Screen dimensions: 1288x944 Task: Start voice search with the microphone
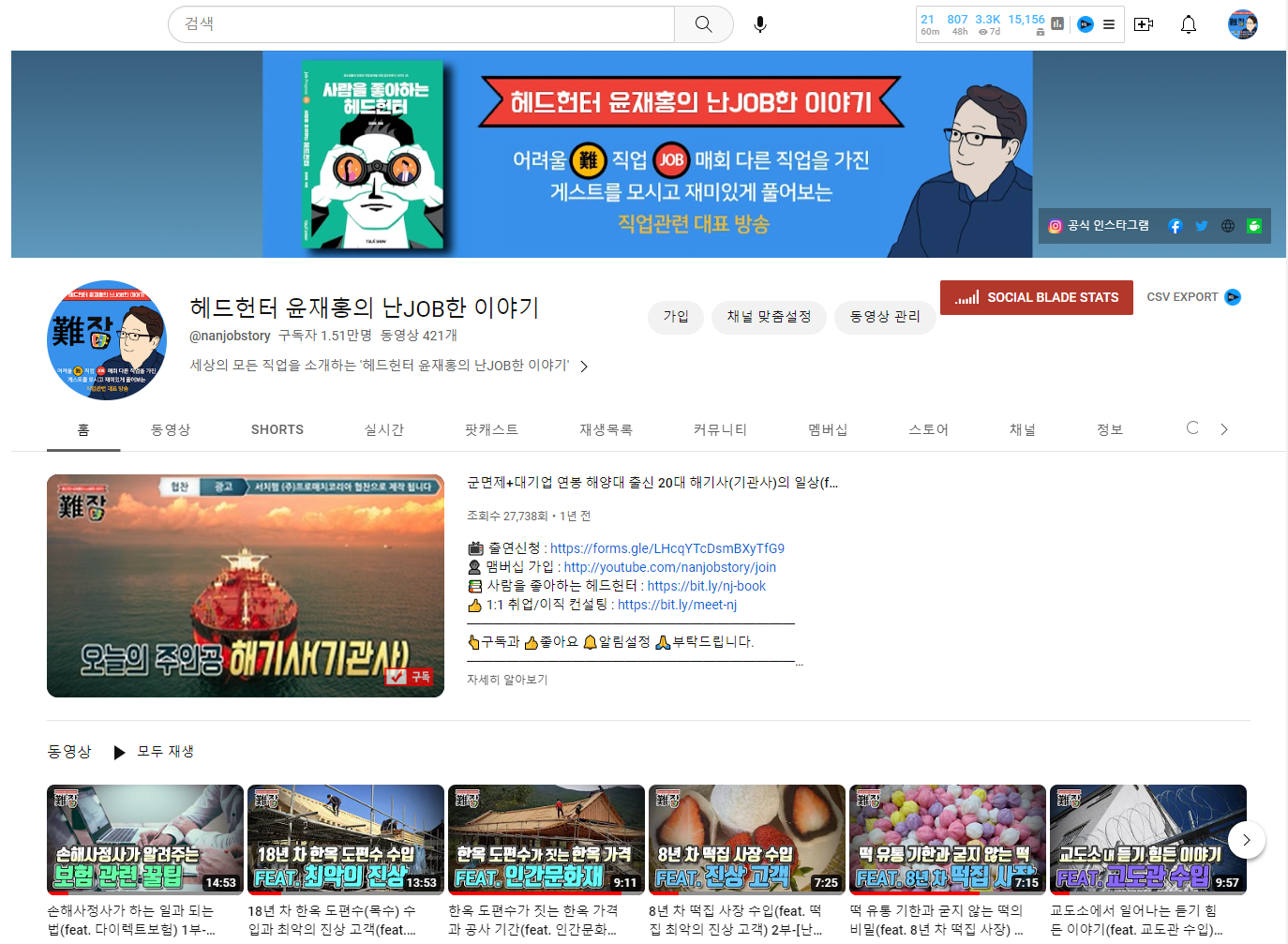coord(760,24)
